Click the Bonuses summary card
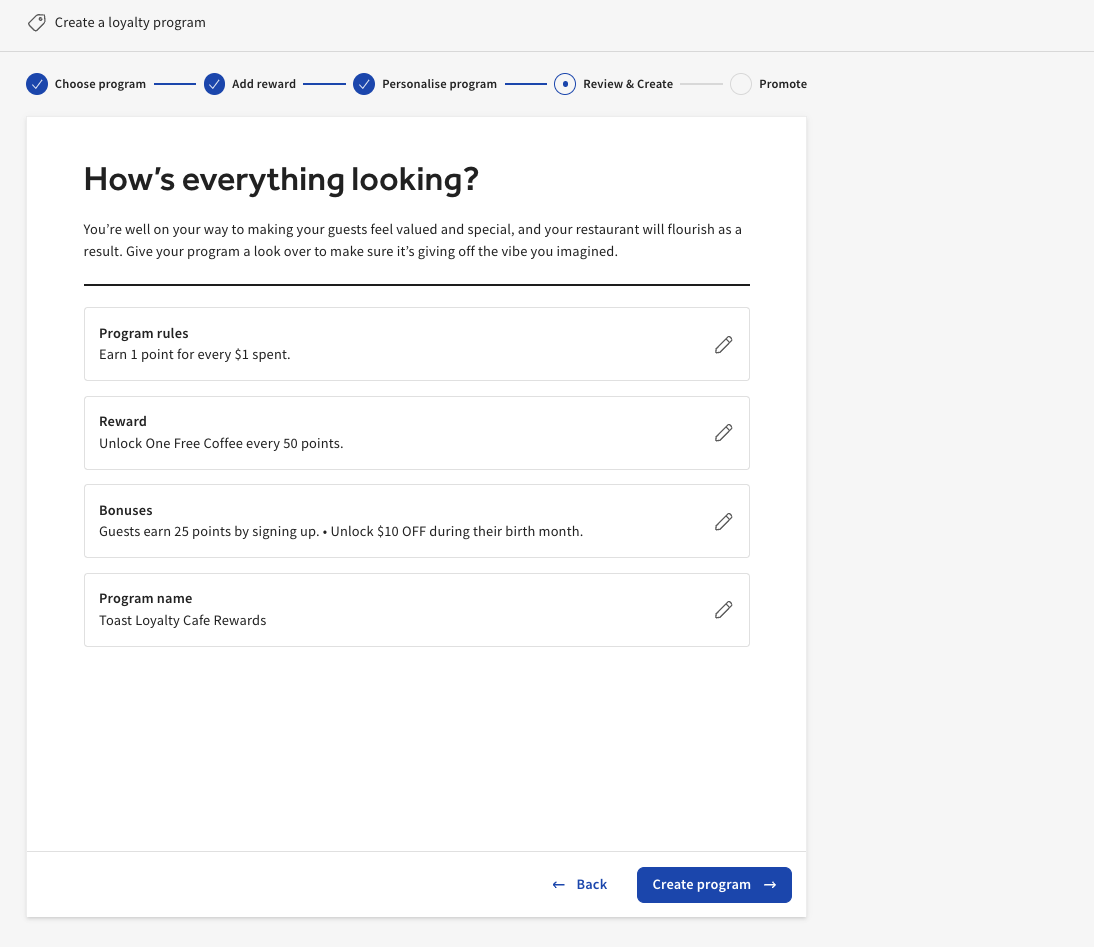 pos(417,521)
